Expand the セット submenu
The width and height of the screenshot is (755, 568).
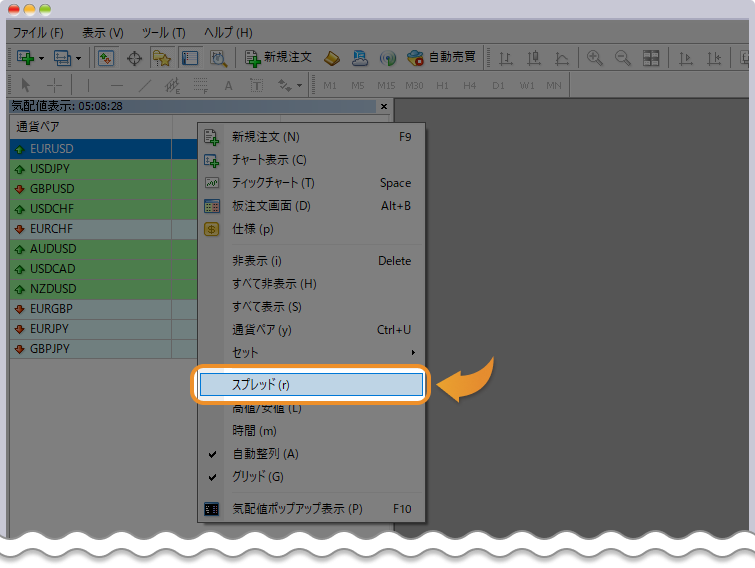311,353
